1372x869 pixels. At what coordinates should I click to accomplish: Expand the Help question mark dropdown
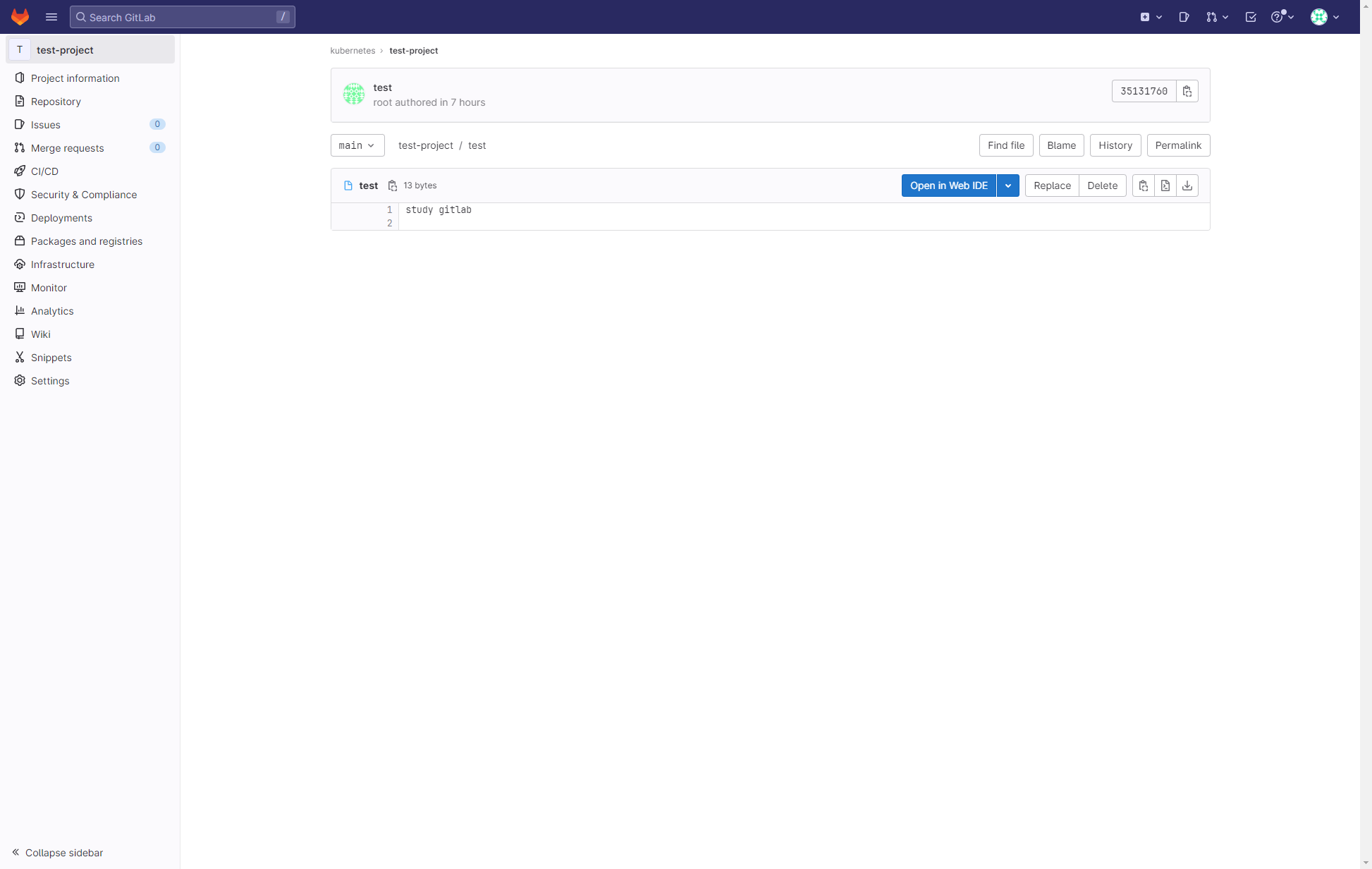(1282, 17)
